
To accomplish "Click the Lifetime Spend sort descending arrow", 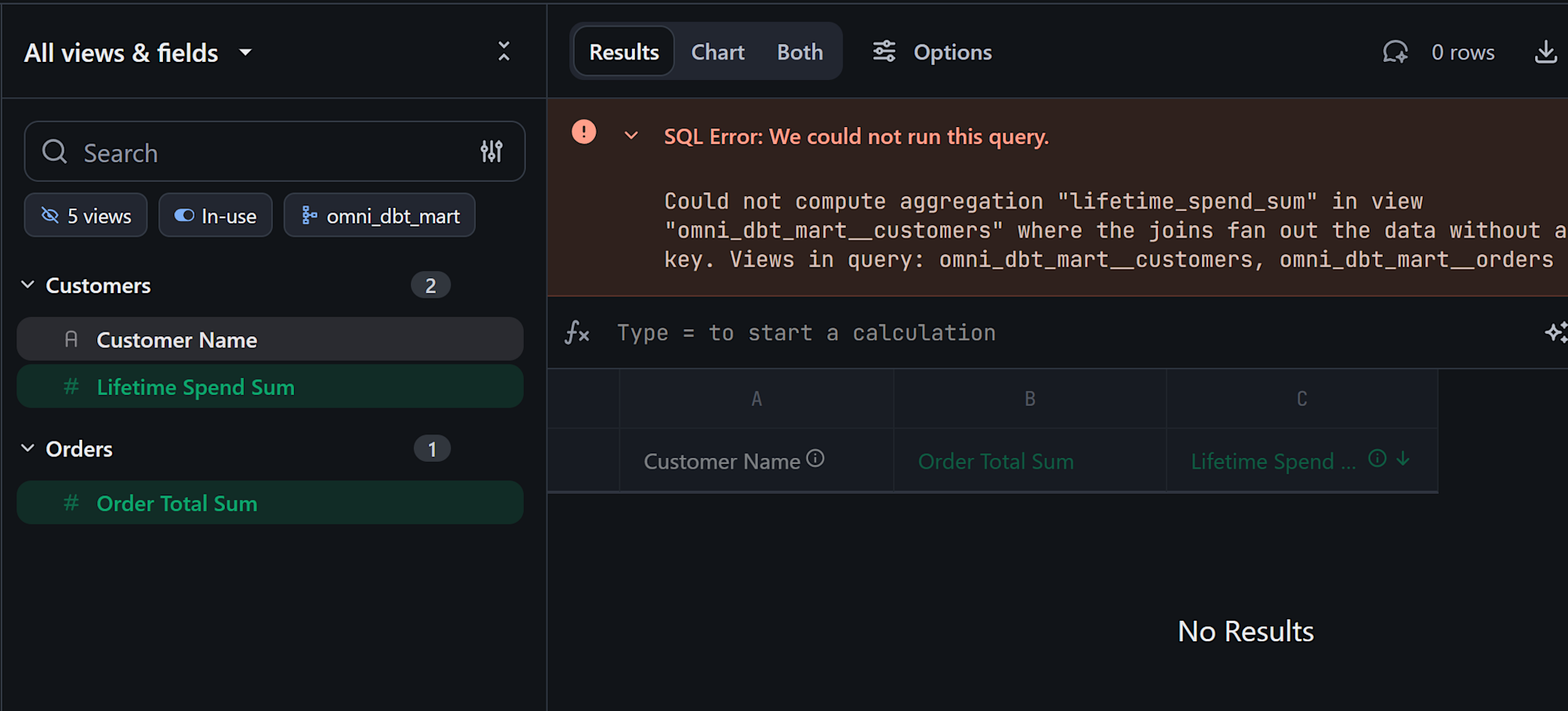I will click(1403, 459).
